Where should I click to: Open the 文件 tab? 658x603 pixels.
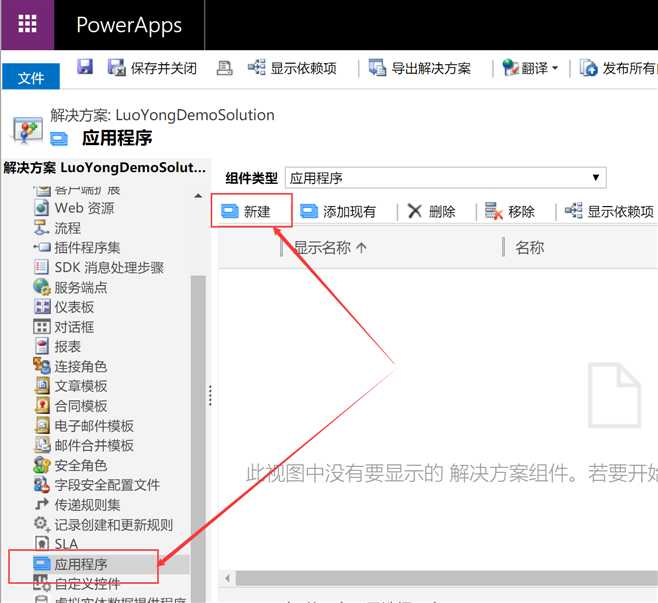31,77
